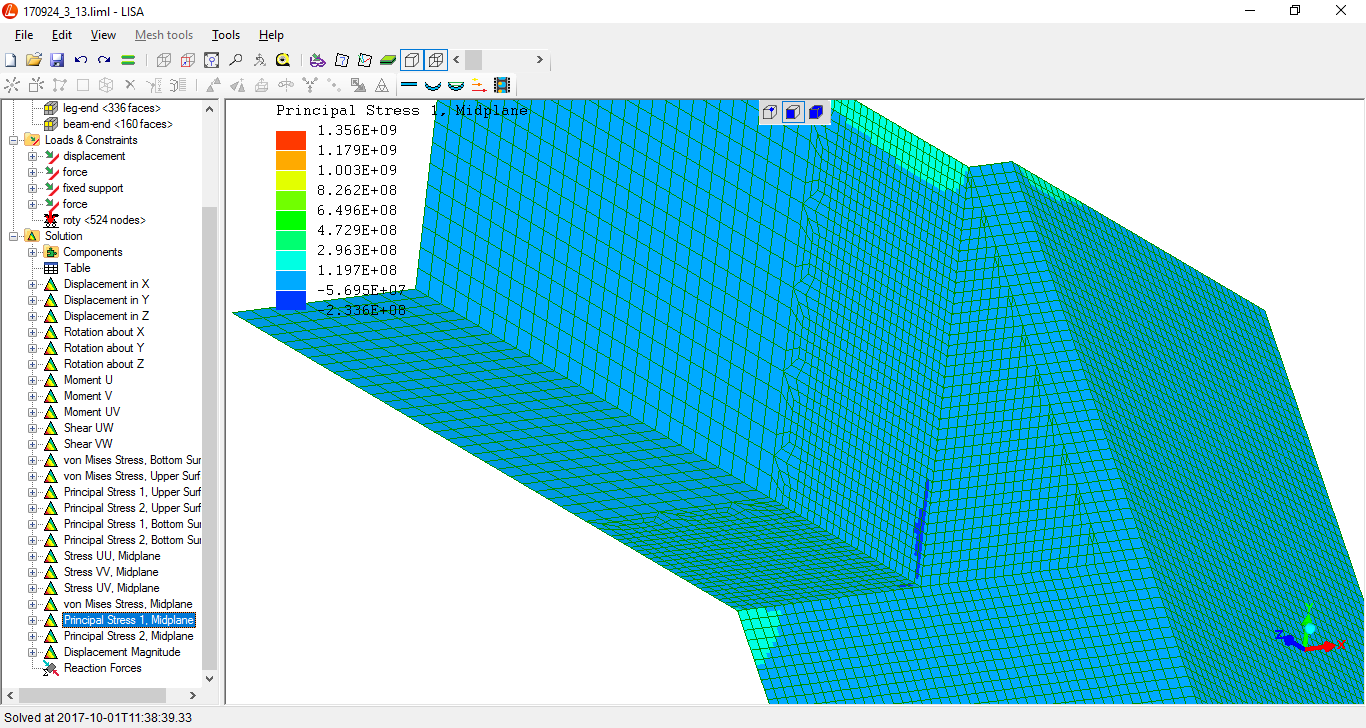This screenshot has width=1366, height=728.
Task: Click the tree panel scroll down arrow
Action: coord(209,679)
